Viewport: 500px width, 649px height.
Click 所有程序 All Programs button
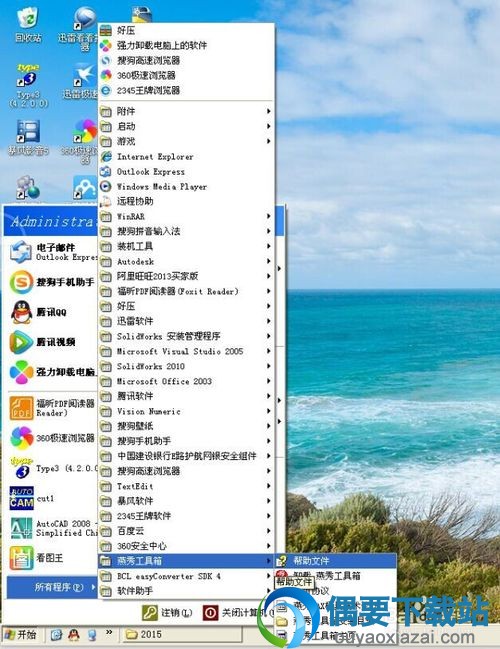[52, 587]
